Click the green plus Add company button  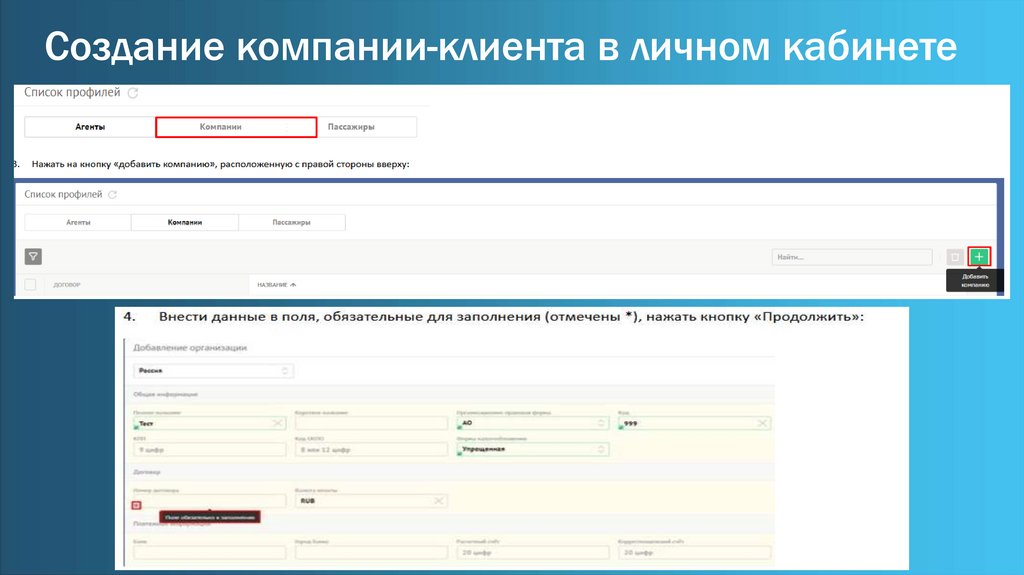click(x=978, y=257)
